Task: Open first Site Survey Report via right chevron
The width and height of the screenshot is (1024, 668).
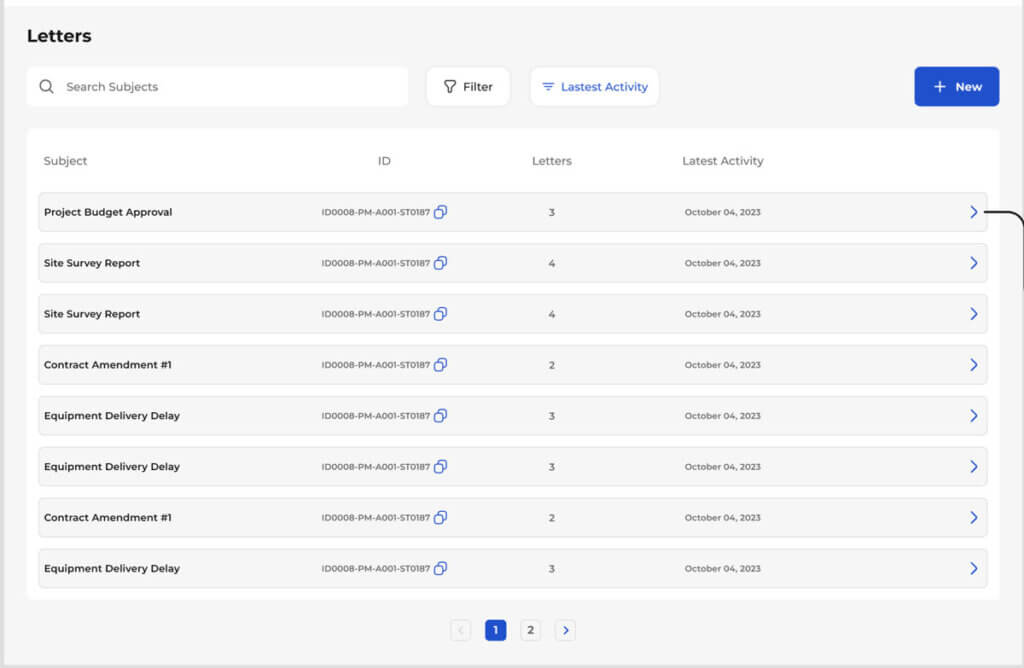Action: pos(973,263)
